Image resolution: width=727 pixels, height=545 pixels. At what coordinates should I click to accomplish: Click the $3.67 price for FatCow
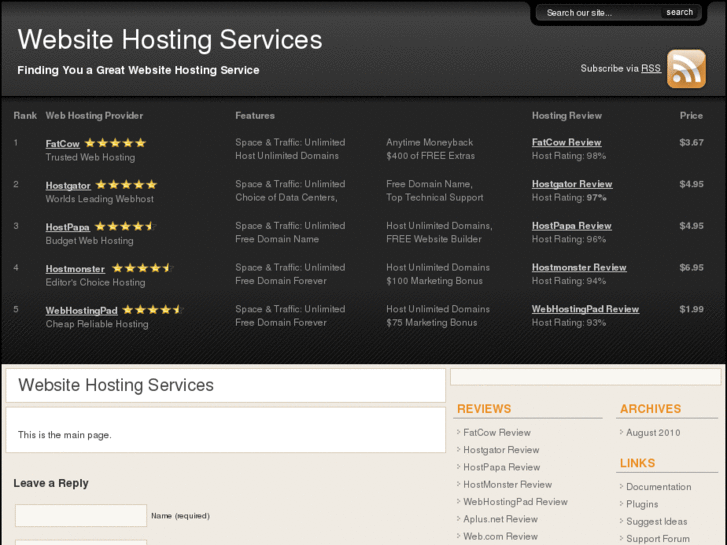point(691,142)
